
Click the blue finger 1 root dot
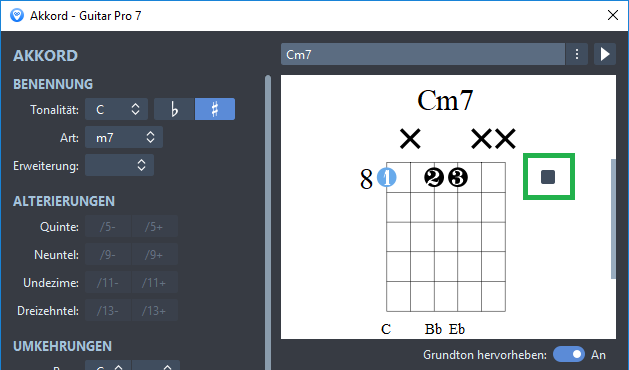pyautogui.click(x=387, y=177)
